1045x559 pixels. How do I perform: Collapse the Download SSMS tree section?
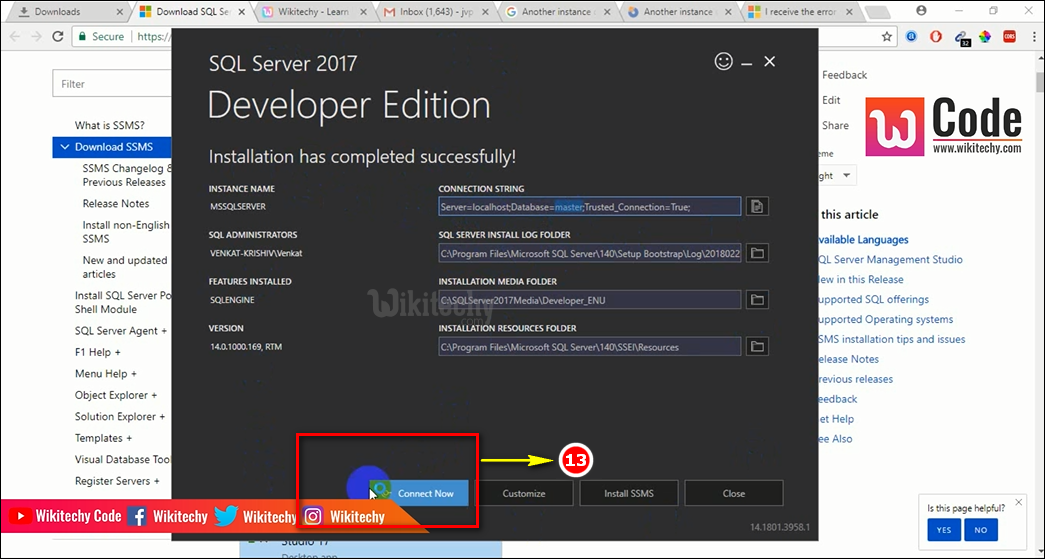pos(65,147)
